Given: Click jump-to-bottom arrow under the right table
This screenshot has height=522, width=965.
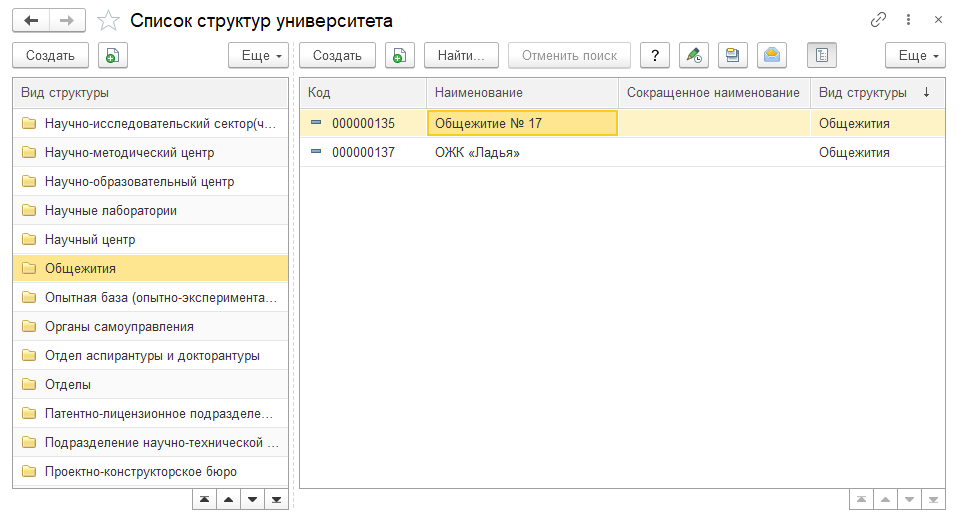Looking at the screenshot, I should [x=934, y=499].
